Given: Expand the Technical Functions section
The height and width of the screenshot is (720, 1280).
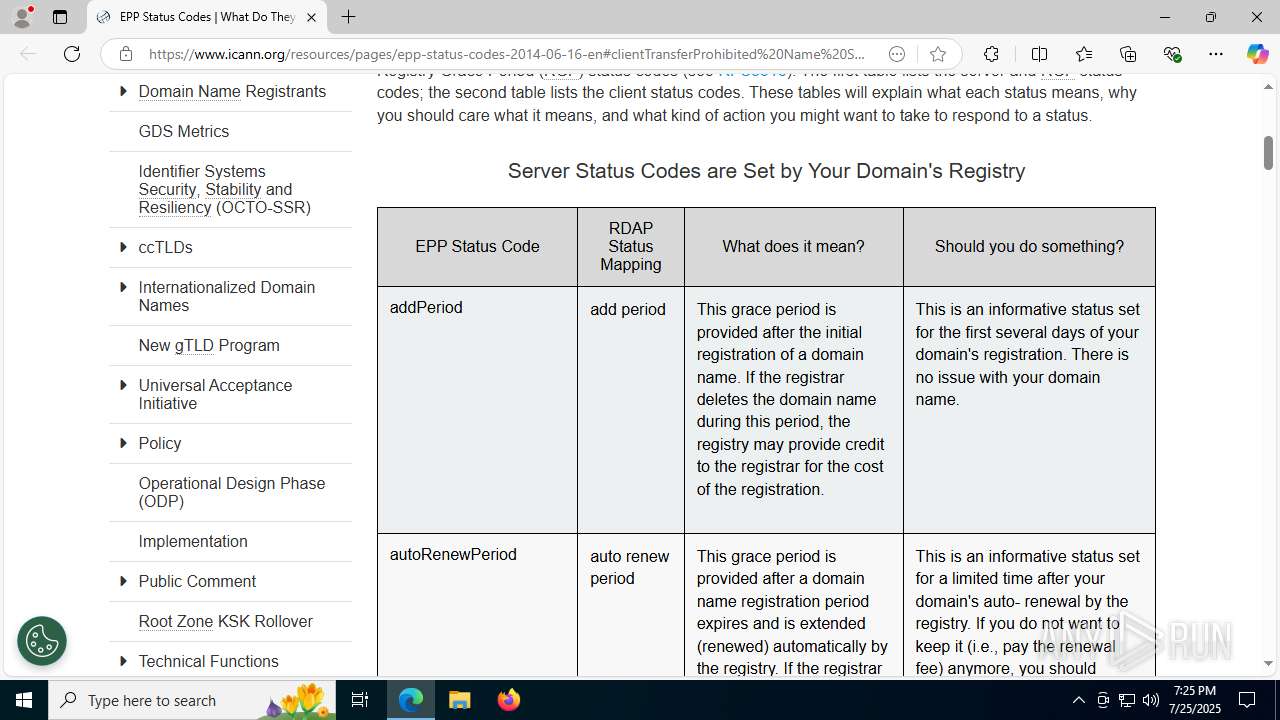Looking at the screenshot, I should tap(123, 661).
